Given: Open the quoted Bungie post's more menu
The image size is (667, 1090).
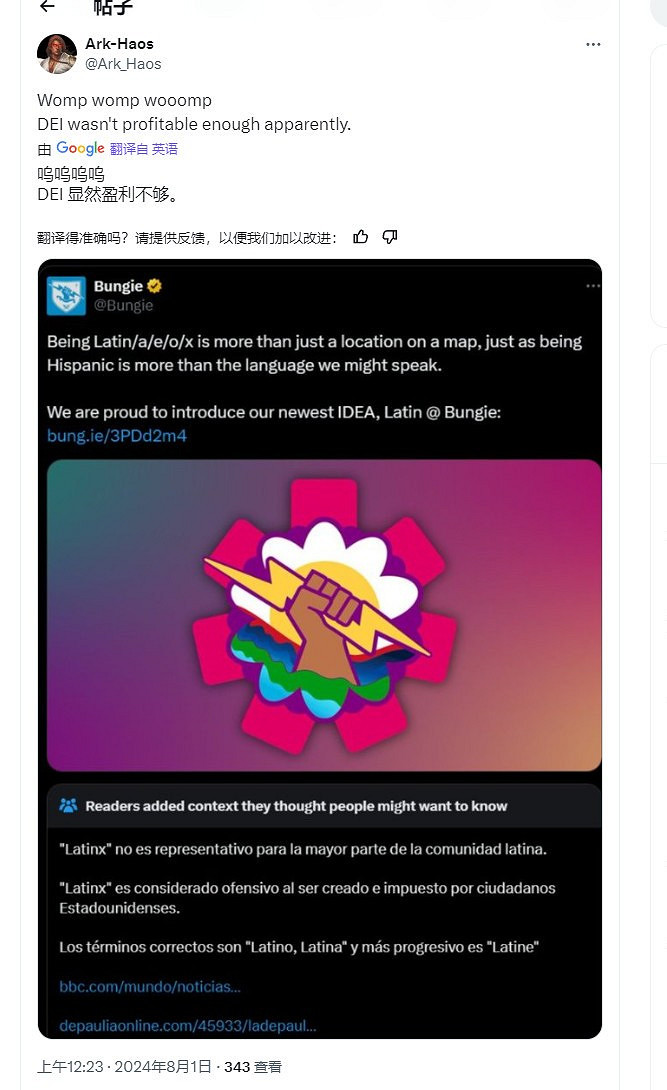Looking at the screenshot, I should pos(592,286).
